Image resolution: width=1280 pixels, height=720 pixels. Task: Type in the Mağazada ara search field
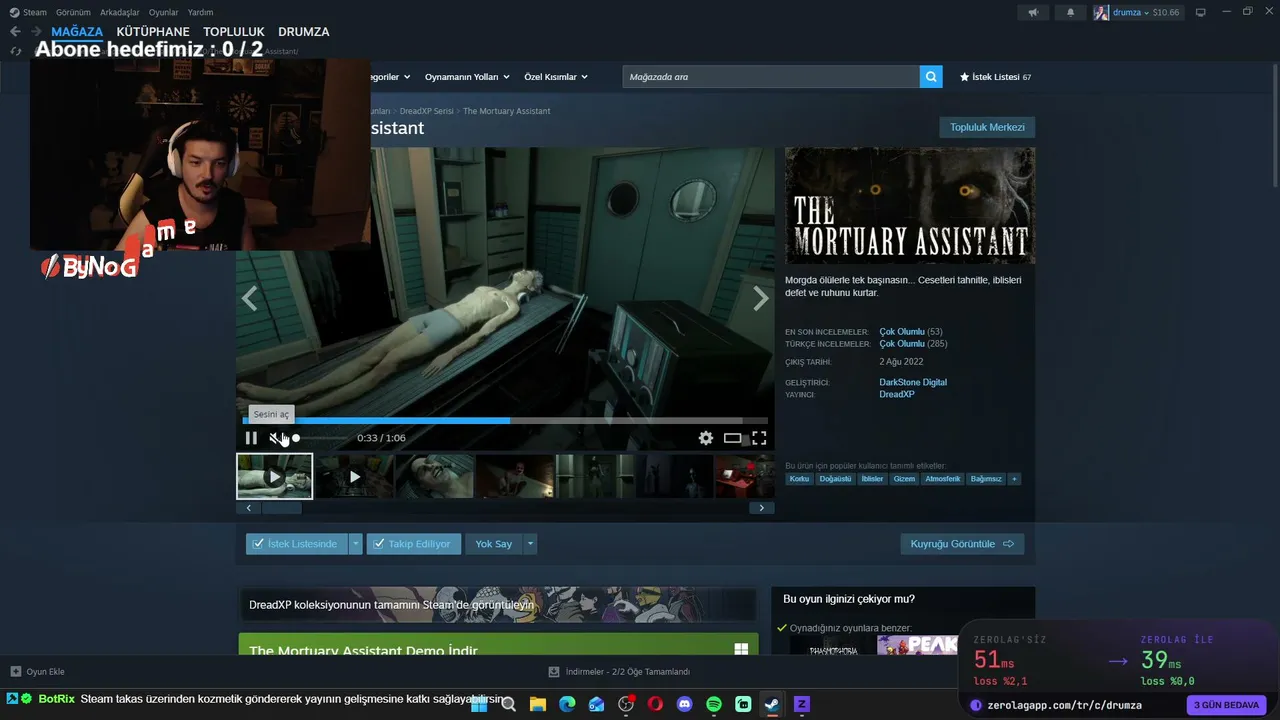click(771, 77)
